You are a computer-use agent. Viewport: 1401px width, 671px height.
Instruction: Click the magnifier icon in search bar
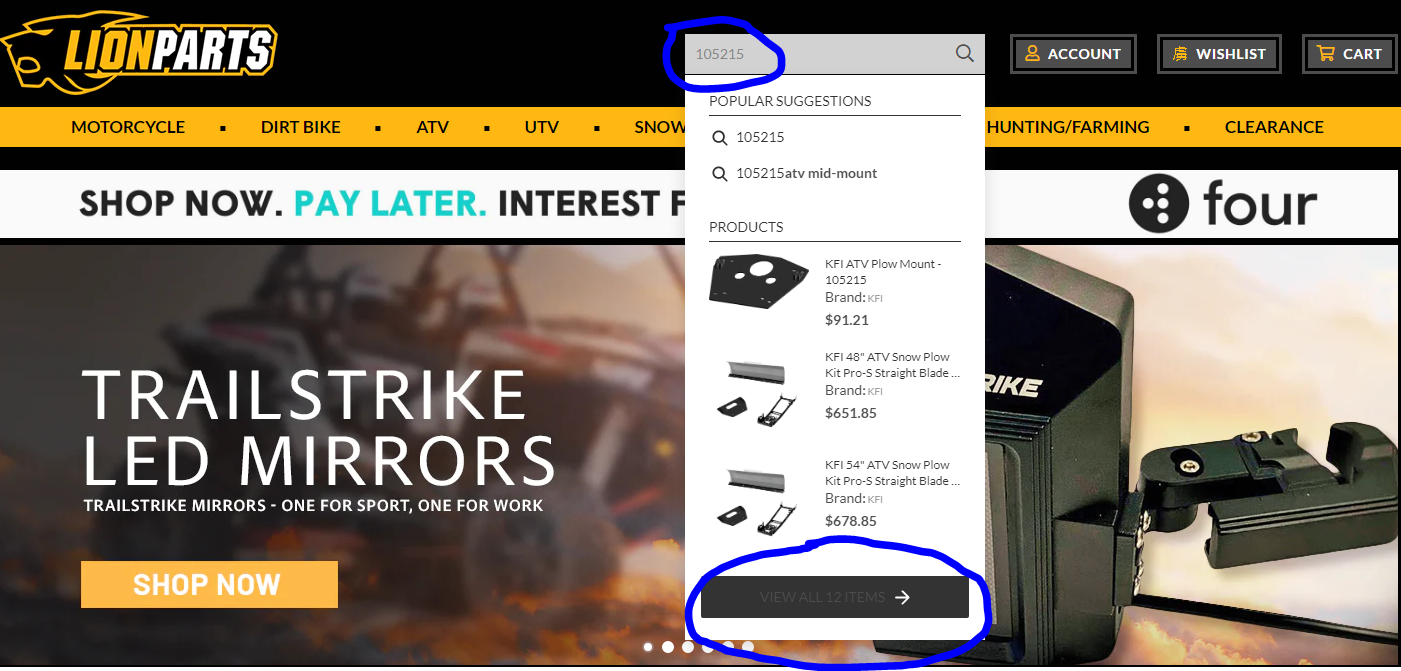[x=964, y=54]
